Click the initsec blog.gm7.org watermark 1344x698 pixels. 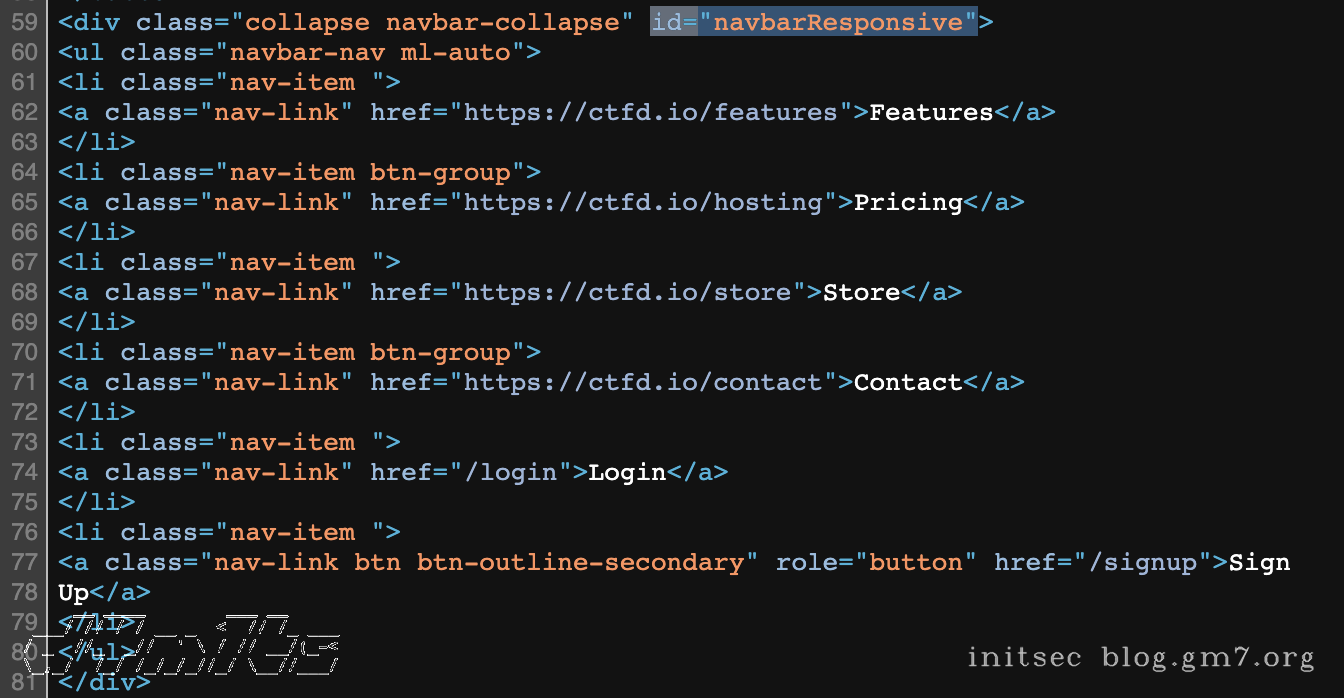[1140, 657]
